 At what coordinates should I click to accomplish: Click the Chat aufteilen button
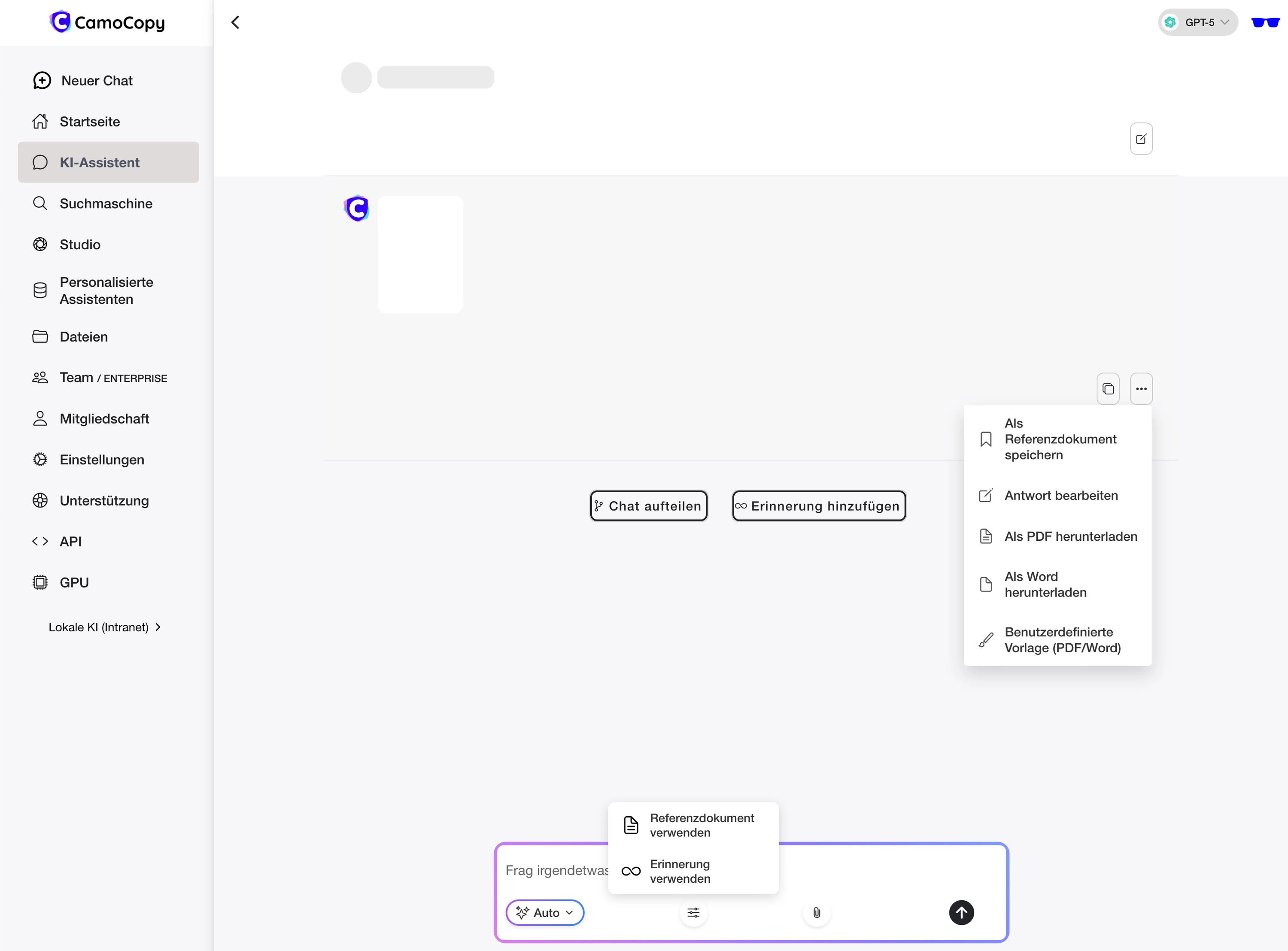pyautogui.click(x=648, y=506)
